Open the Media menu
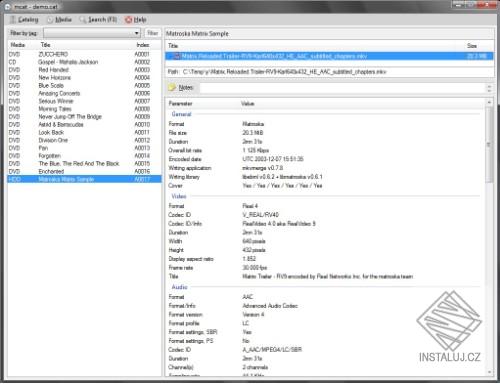Screen dimensions: 500x384 pos(59,20)
